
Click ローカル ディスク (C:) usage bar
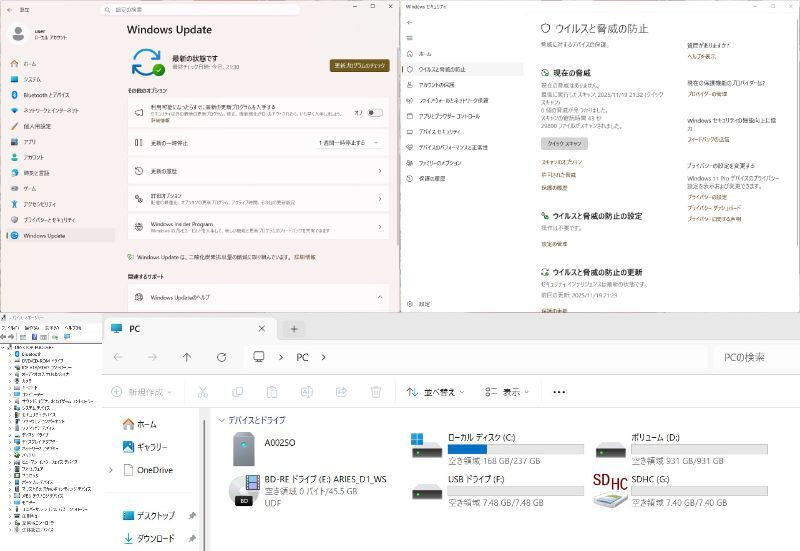click(516, 449)
